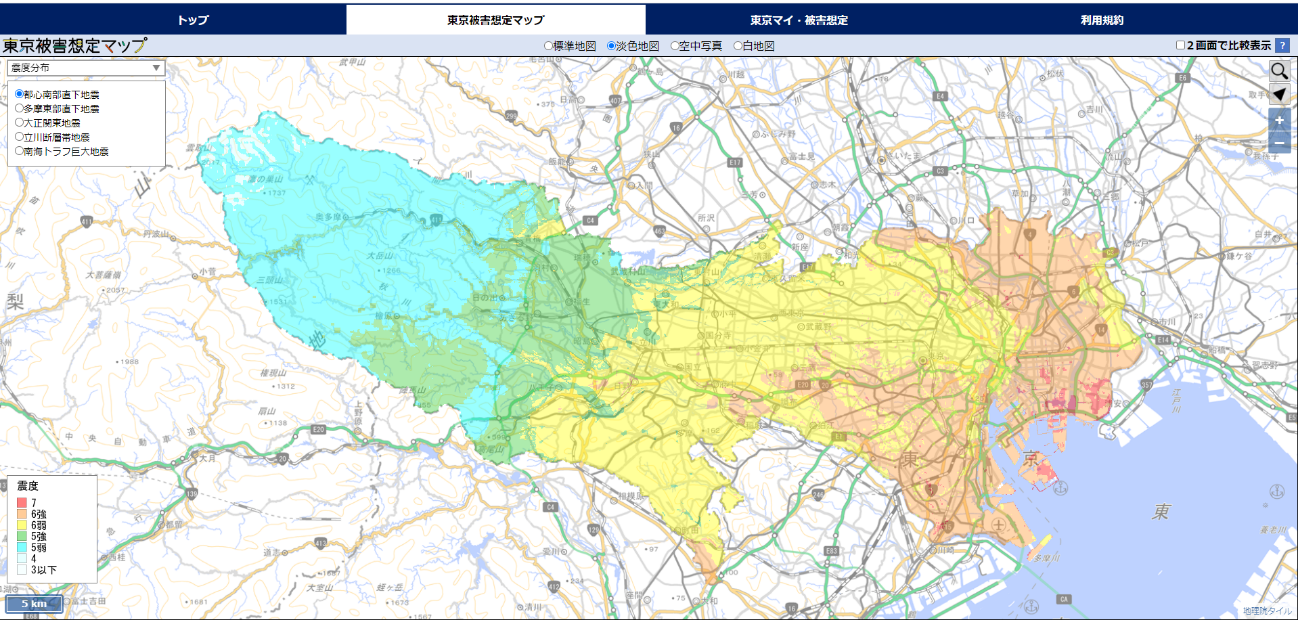The height and width of the screenshot is (620, 1298).
Task: Click the 震度 legend heading
Action: 28,485
